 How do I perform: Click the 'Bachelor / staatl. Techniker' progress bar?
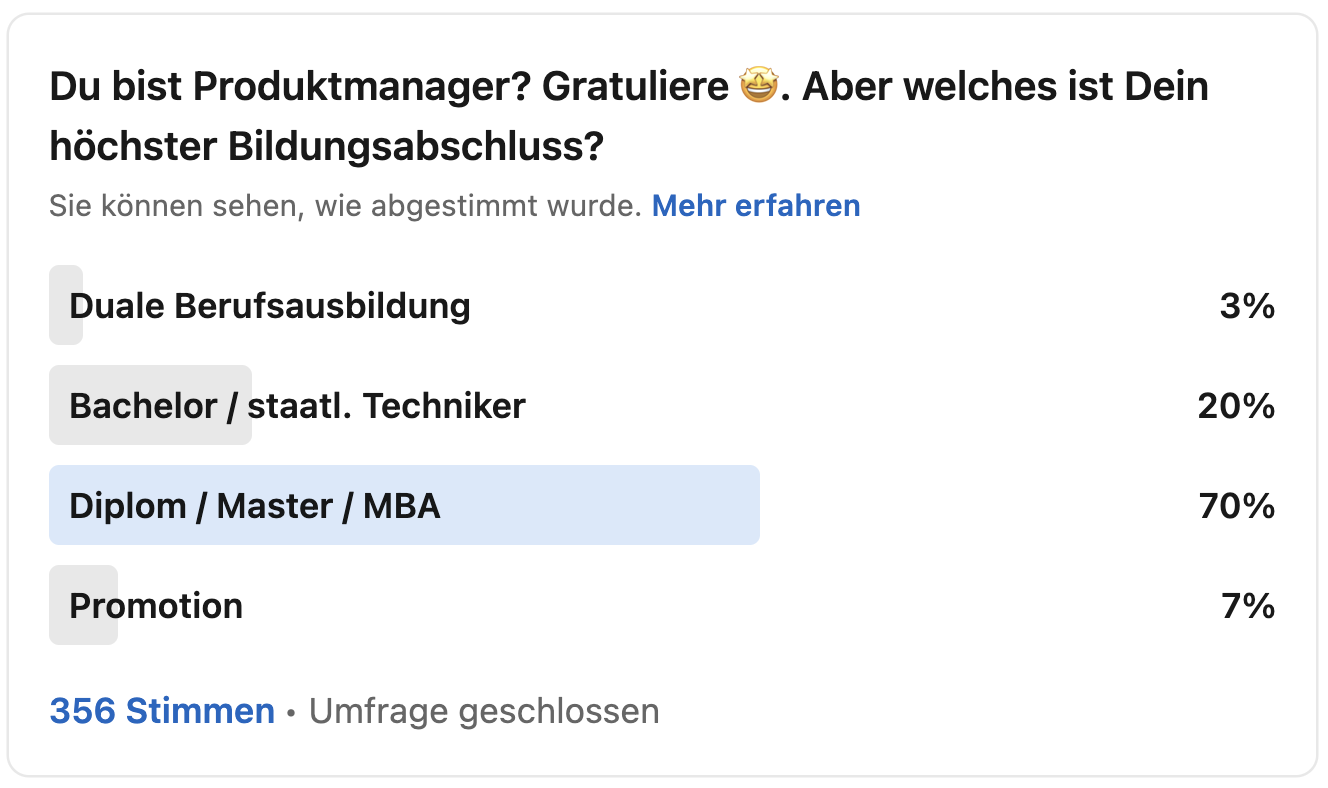(x=150, y=405)
